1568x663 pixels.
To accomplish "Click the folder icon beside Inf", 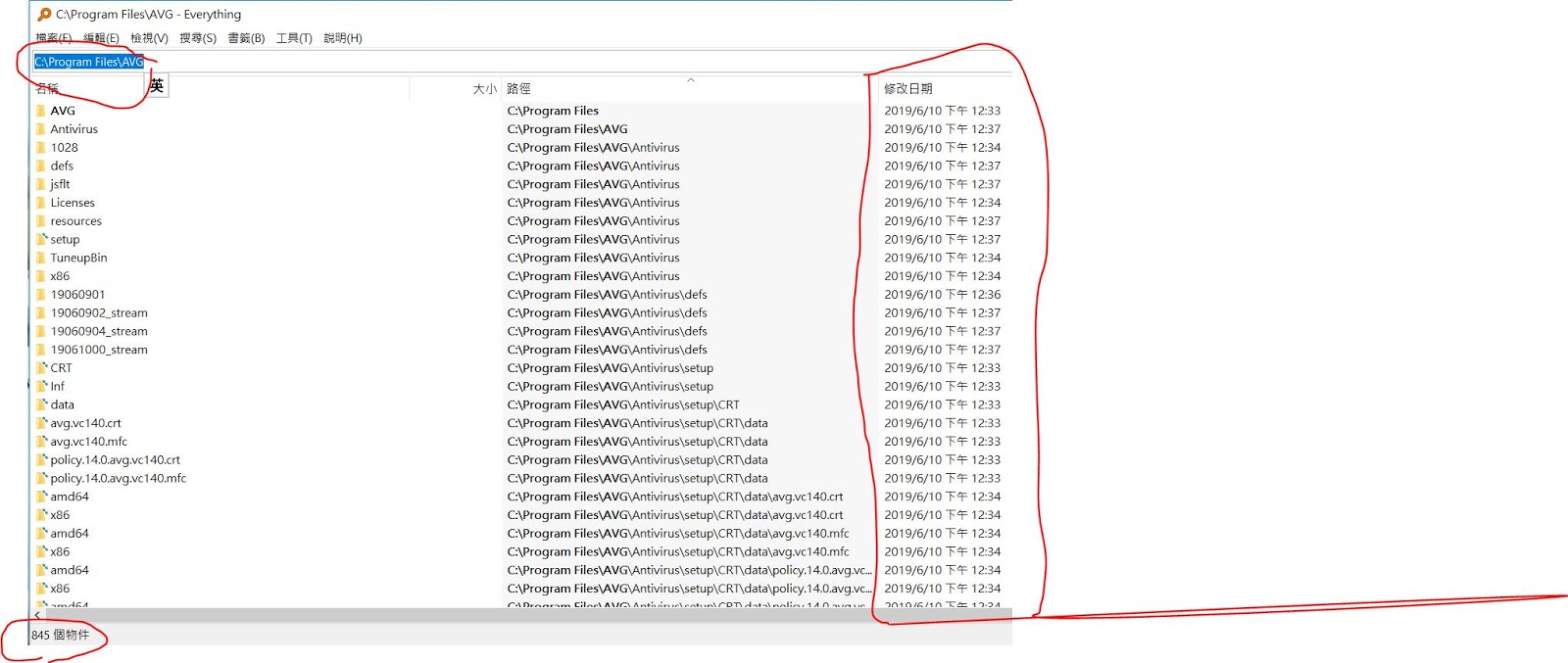I will point(41,387).
